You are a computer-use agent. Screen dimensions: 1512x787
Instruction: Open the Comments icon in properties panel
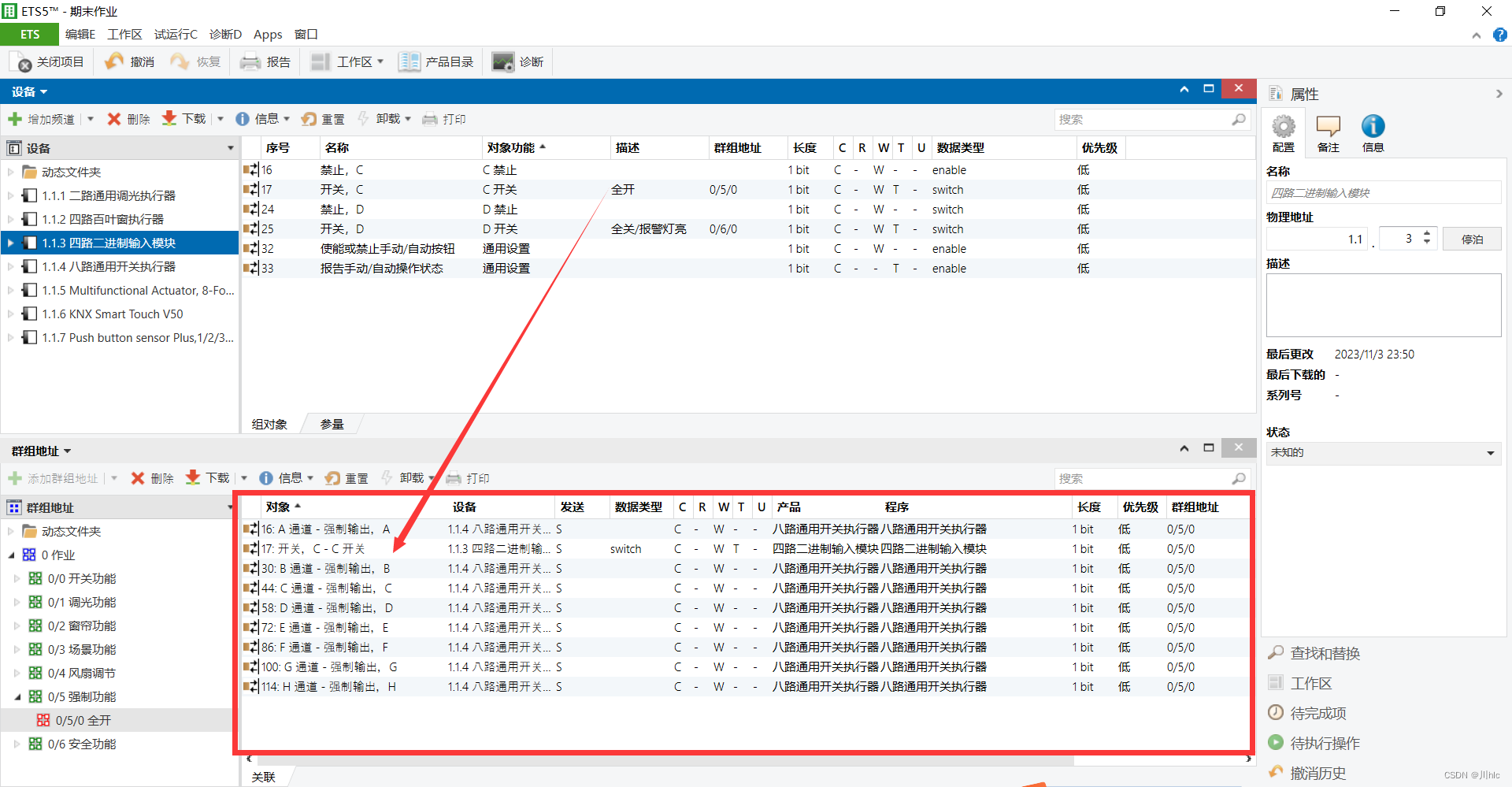click(1328, 127)
